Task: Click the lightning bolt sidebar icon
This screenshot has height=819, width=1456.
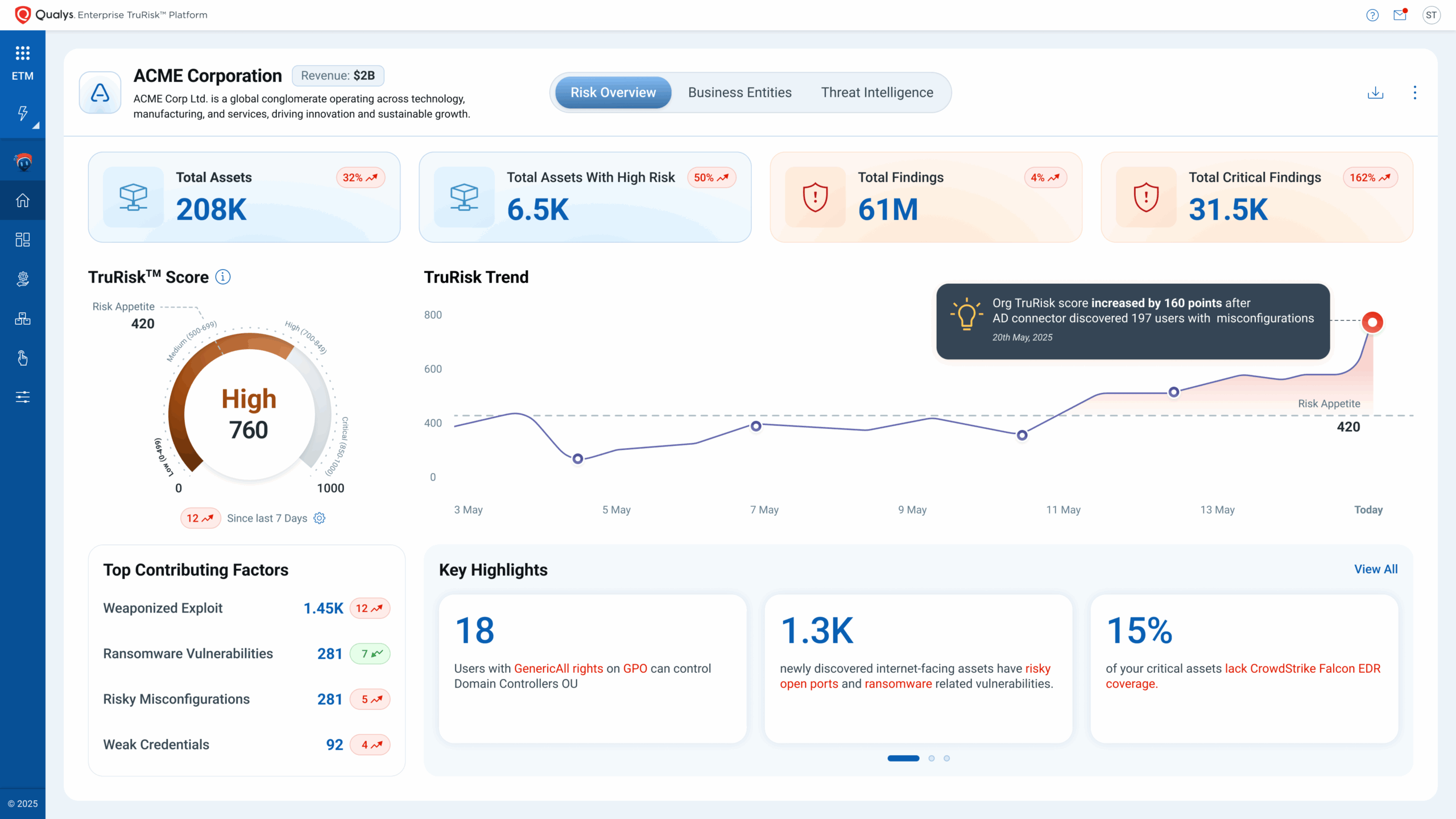Action: pyautogui.click(x=23, y=113)
